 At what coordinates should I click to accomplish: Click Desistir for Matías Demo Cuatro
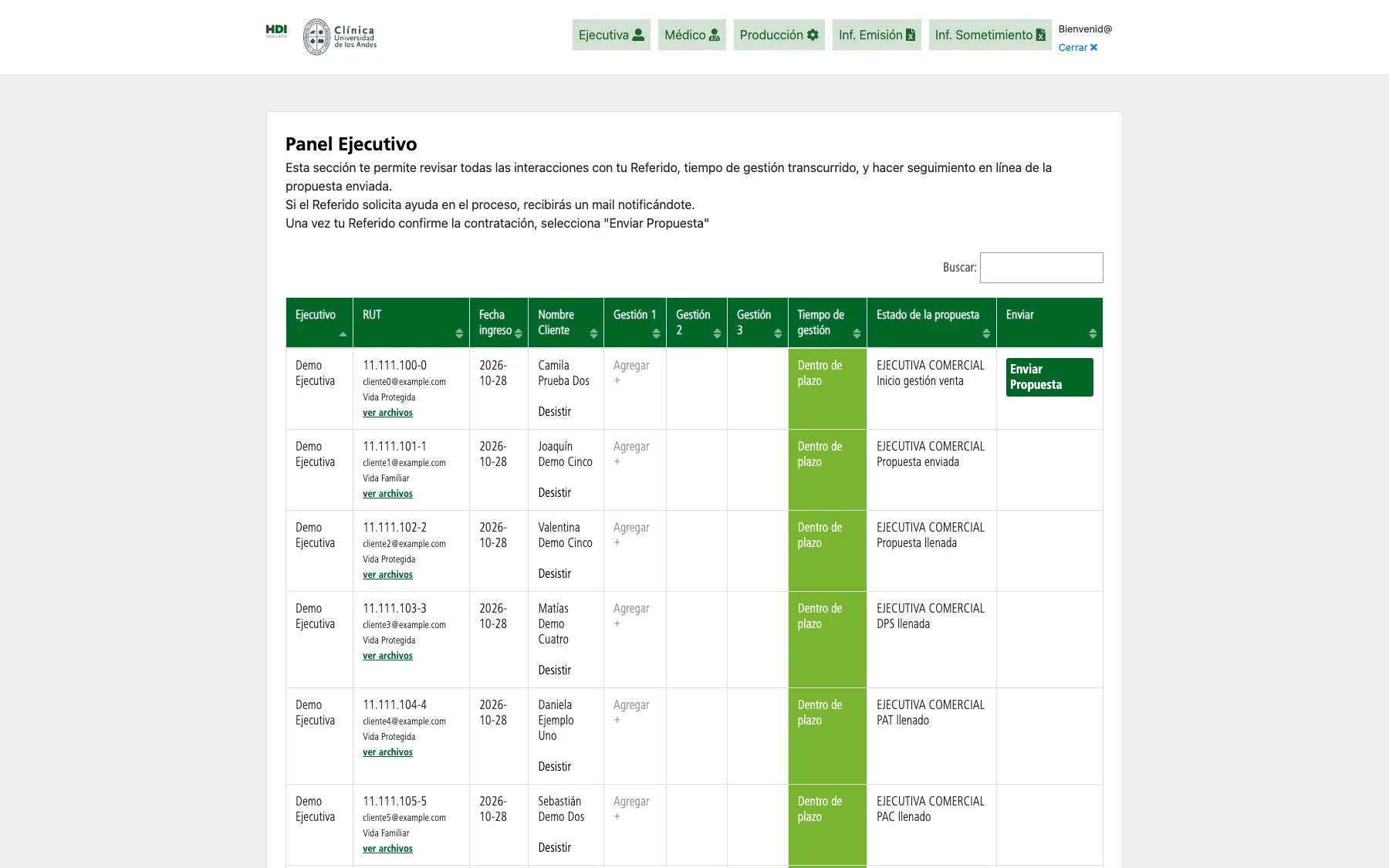point(555,670)
